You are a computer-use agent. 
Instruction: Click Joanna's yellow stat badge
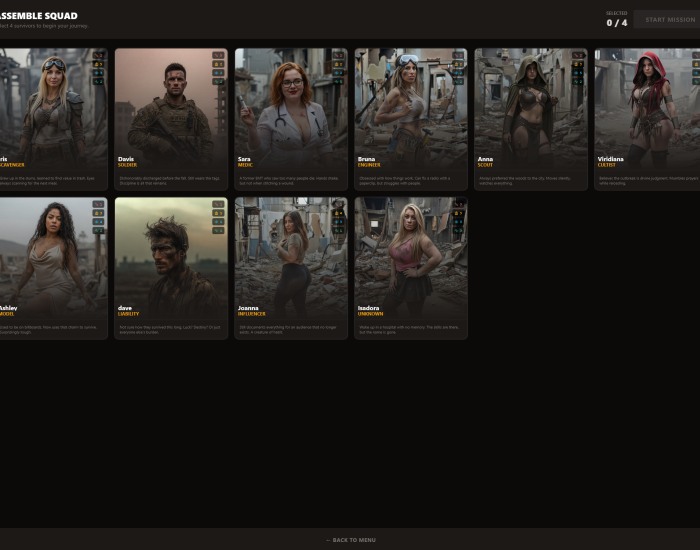pyautogui.click(x=338, y=213)
